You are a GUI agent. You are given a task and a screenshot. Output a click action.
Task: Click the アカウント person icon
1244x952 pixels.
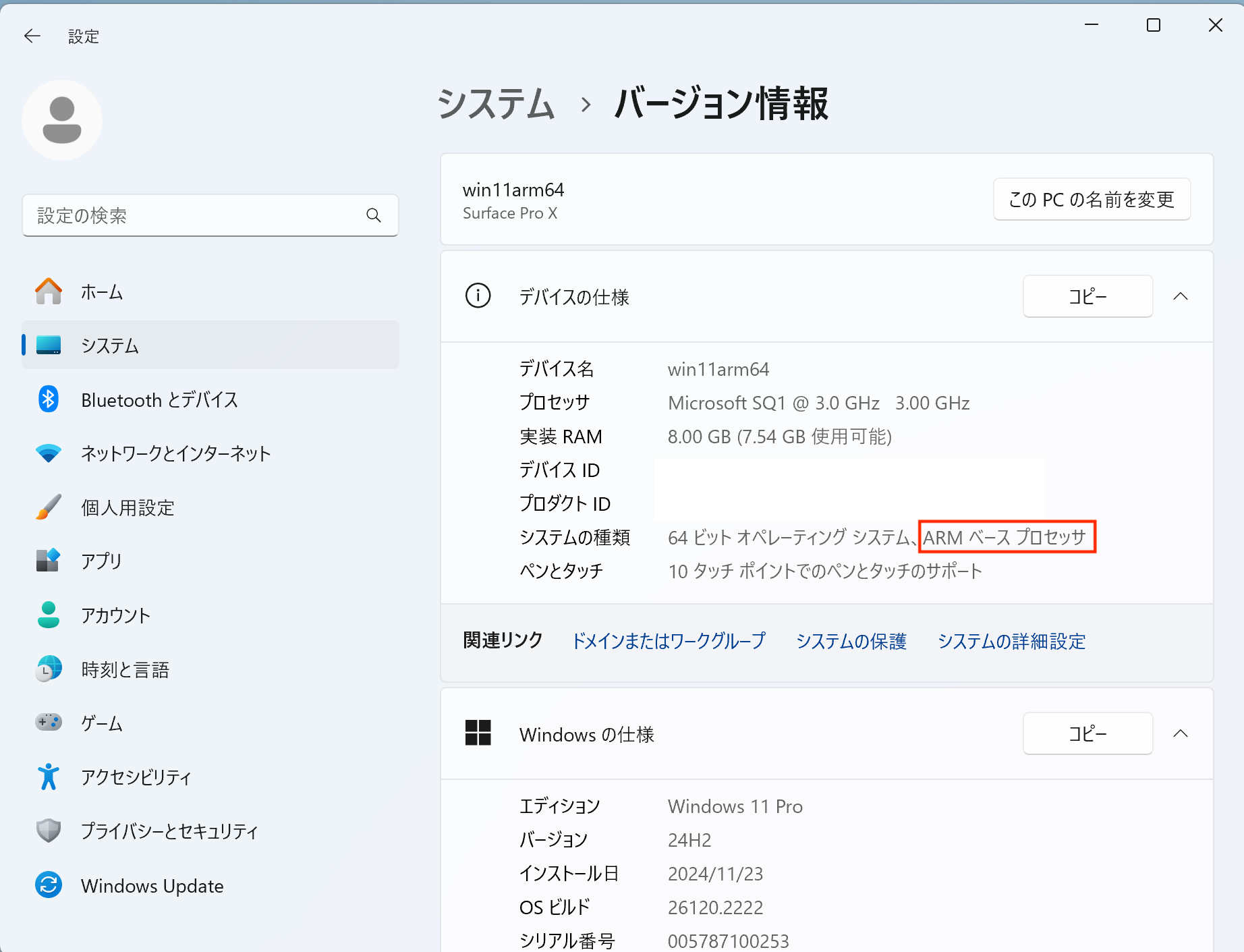pyautogui.click(x=49, y=615)
